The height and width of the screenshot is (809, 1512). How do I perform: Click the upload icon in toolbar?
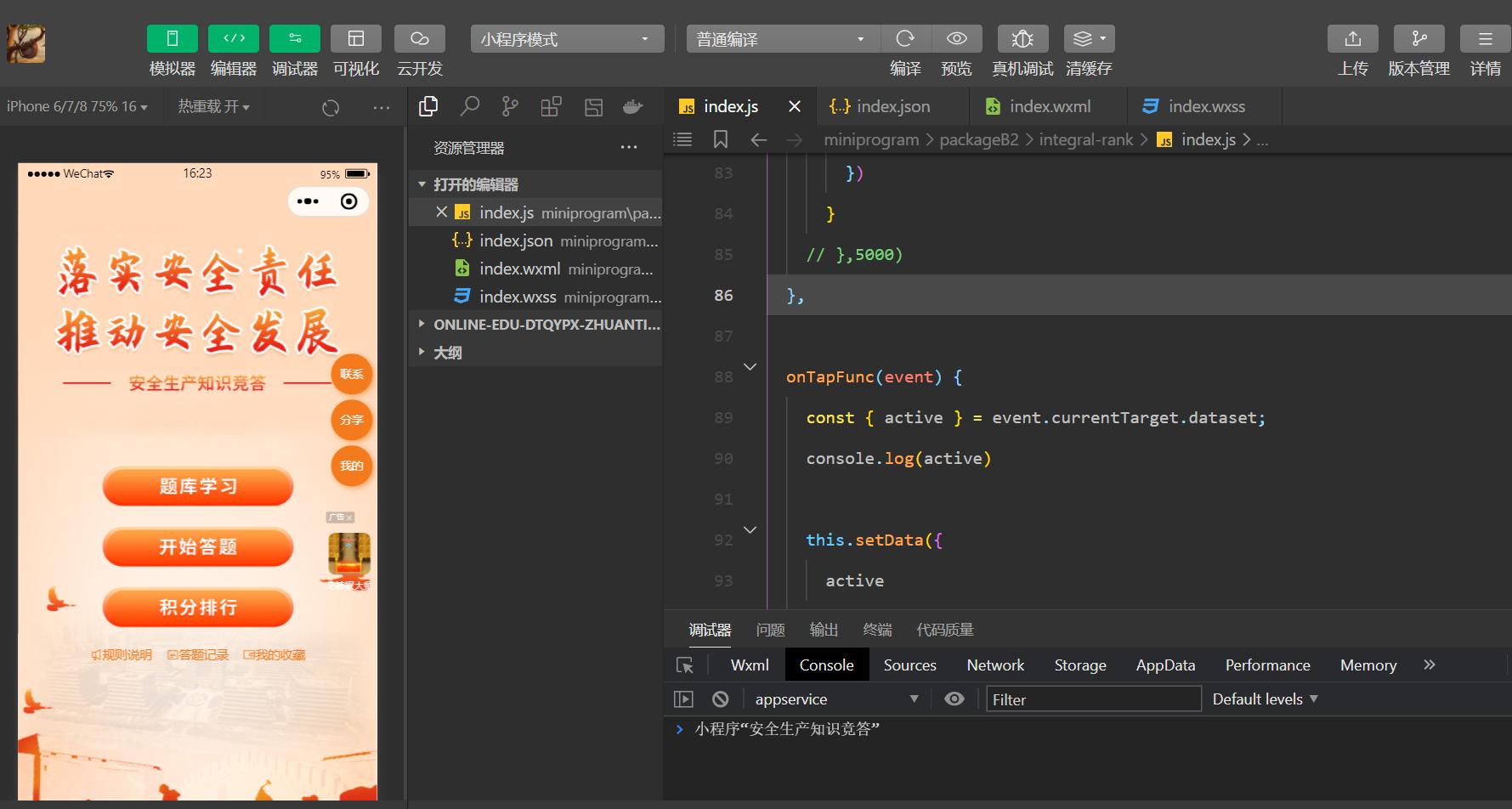tap(1352, 39)
